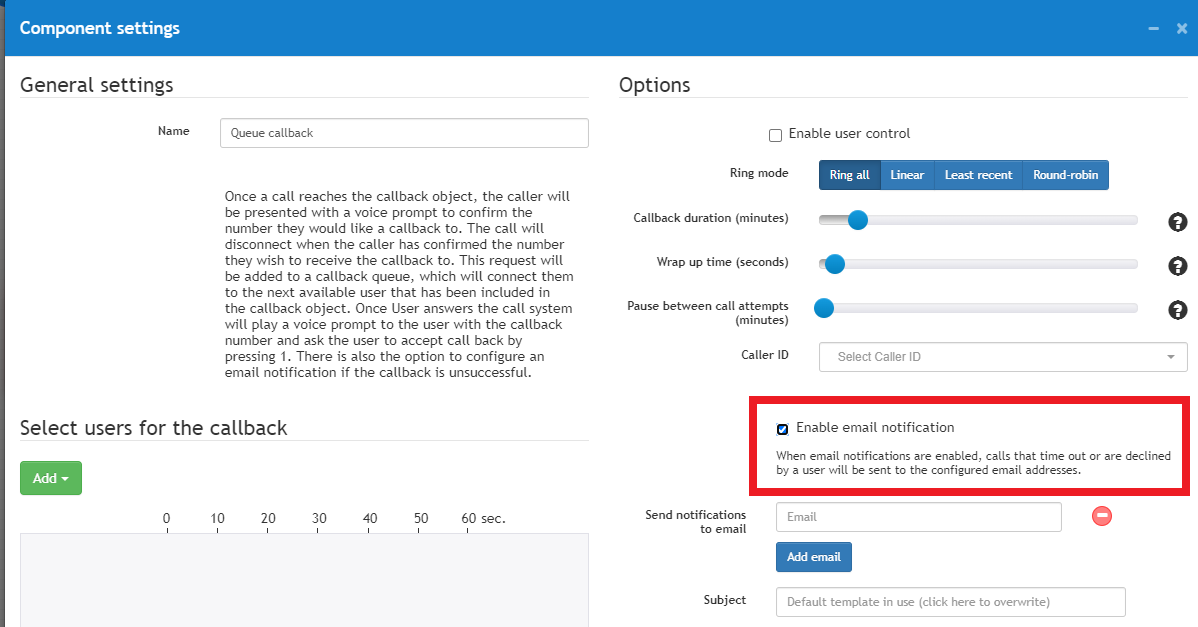This screenshot has height=627, width=1198.
Task: Click Callback duration slider handle
Action: pyautogui.click(x=858, y=220)
